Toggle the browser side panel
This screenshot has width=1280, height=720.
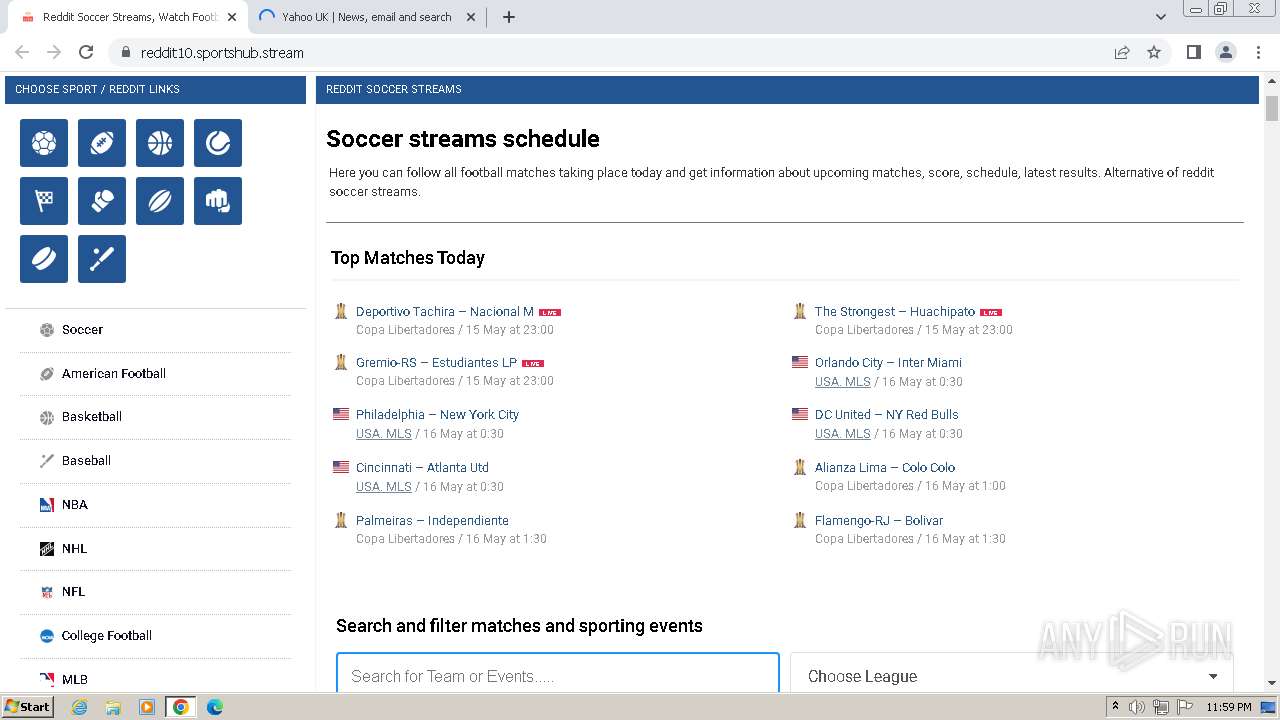pos(1193,52)
